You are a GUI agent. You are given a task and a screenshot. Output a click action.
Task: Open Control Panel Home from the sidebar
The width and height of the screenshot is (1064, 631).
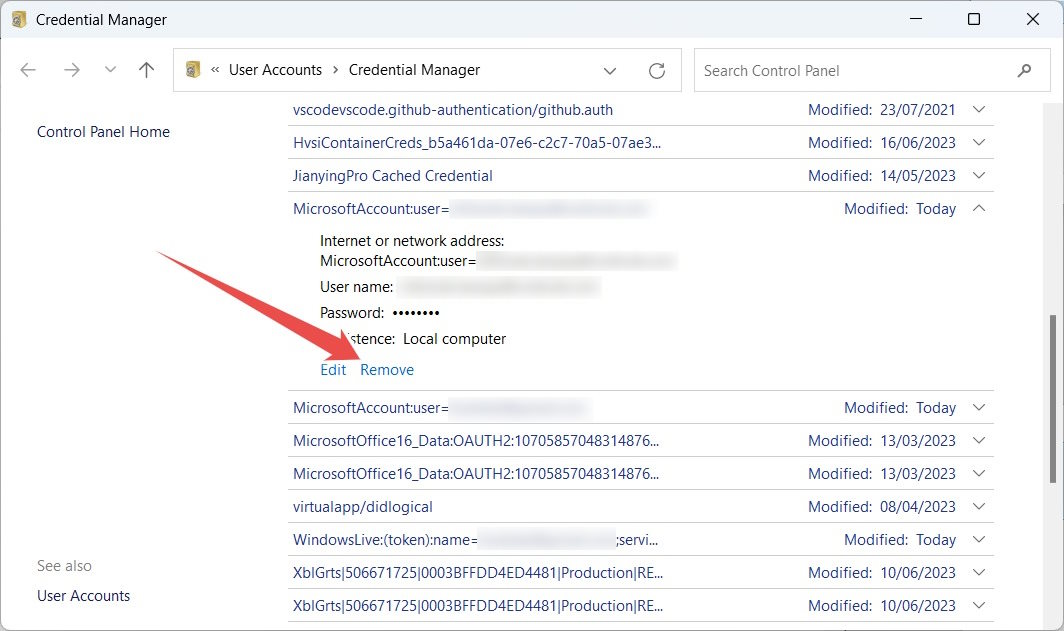(102, 131)
